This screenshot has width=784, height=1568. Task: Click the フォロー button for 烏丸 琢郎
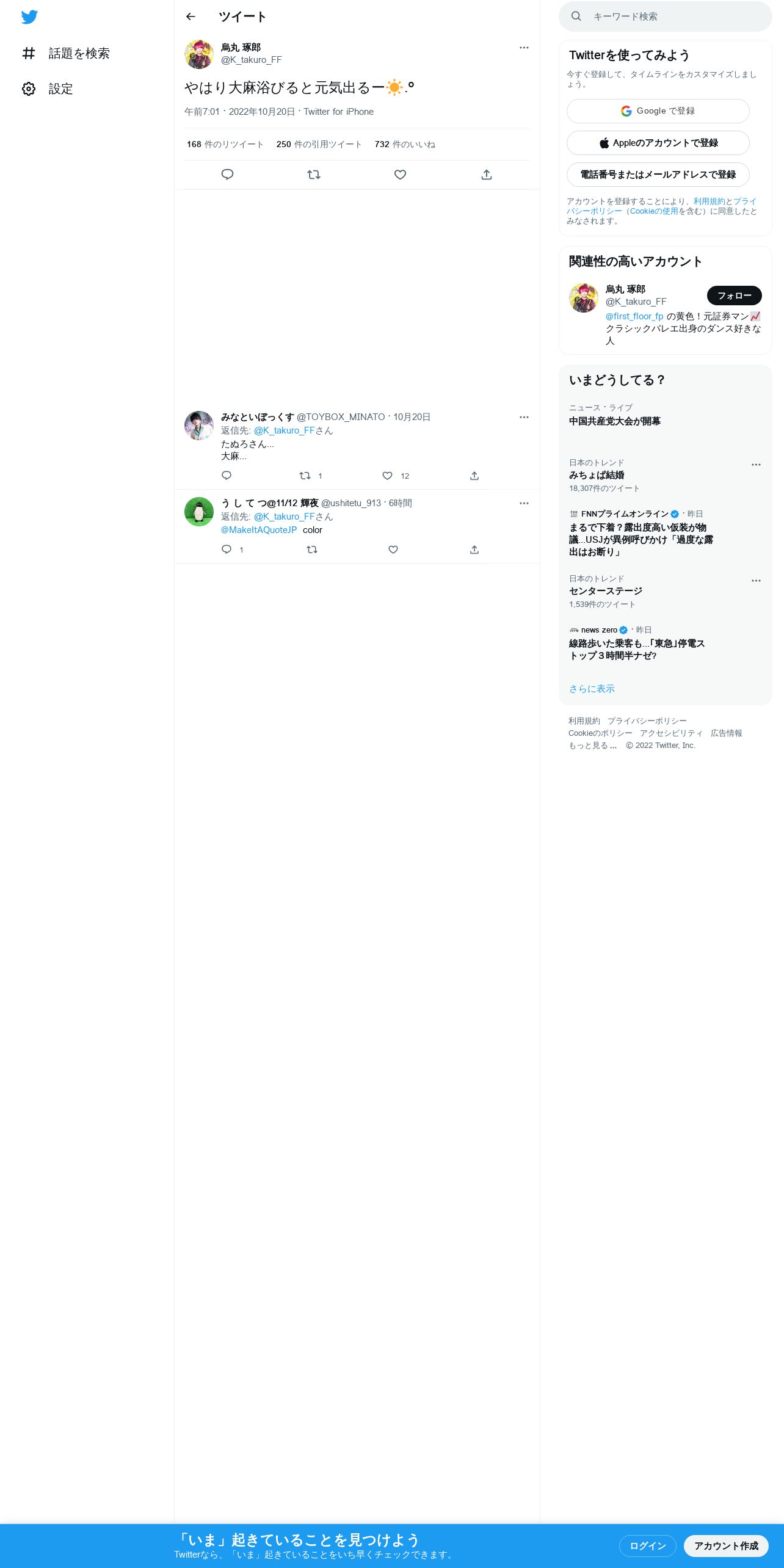point(734,296)
